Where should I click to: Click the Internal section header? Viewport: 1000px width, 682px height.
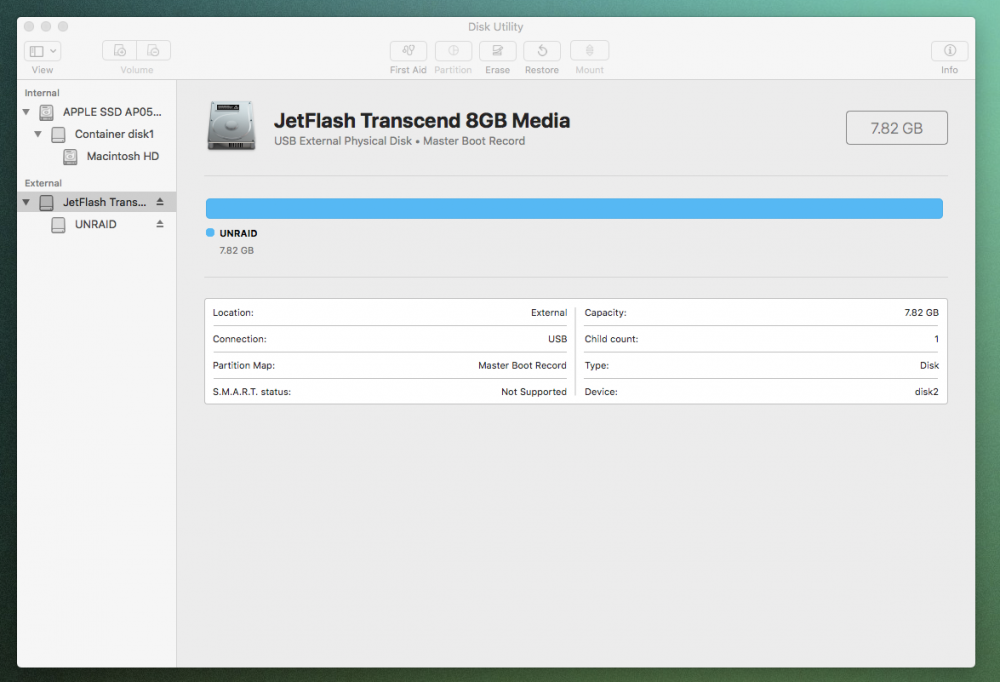click(42, 93)
